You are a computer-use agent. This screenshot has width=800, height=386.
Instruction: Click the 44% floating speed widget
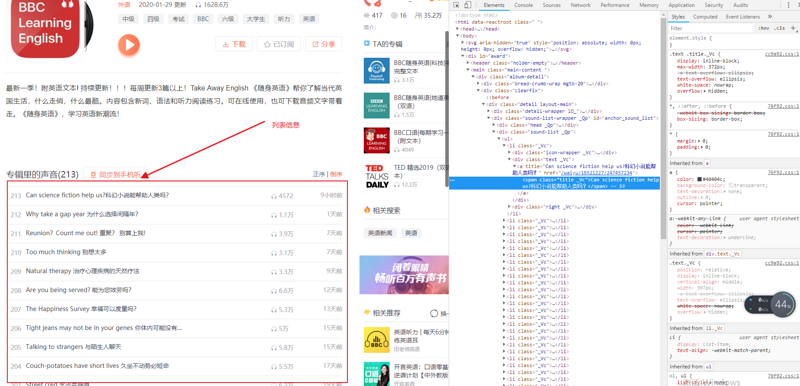coord(782,304)
